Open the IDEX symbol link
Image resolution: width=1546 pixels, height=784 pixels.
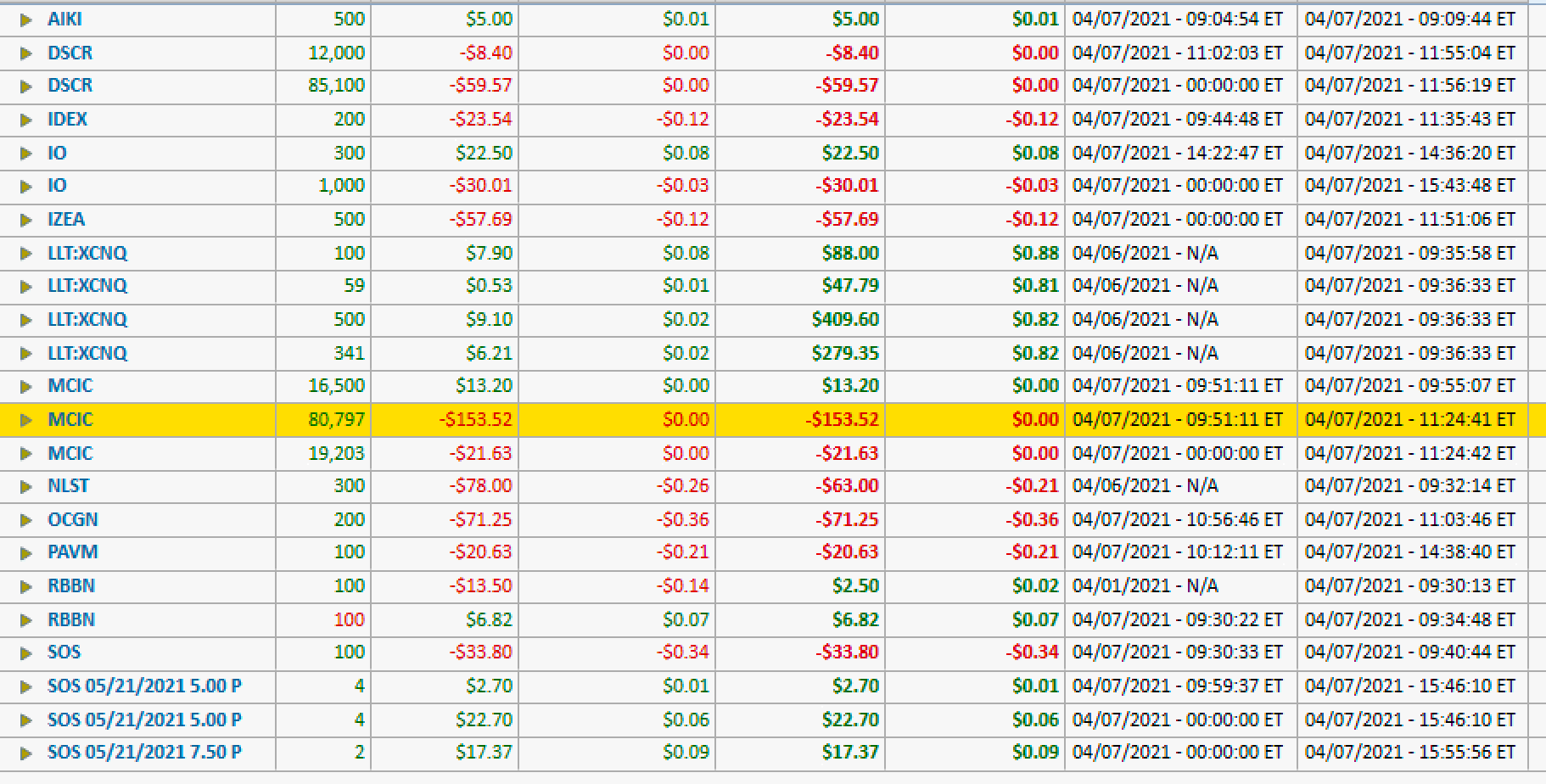67,120
